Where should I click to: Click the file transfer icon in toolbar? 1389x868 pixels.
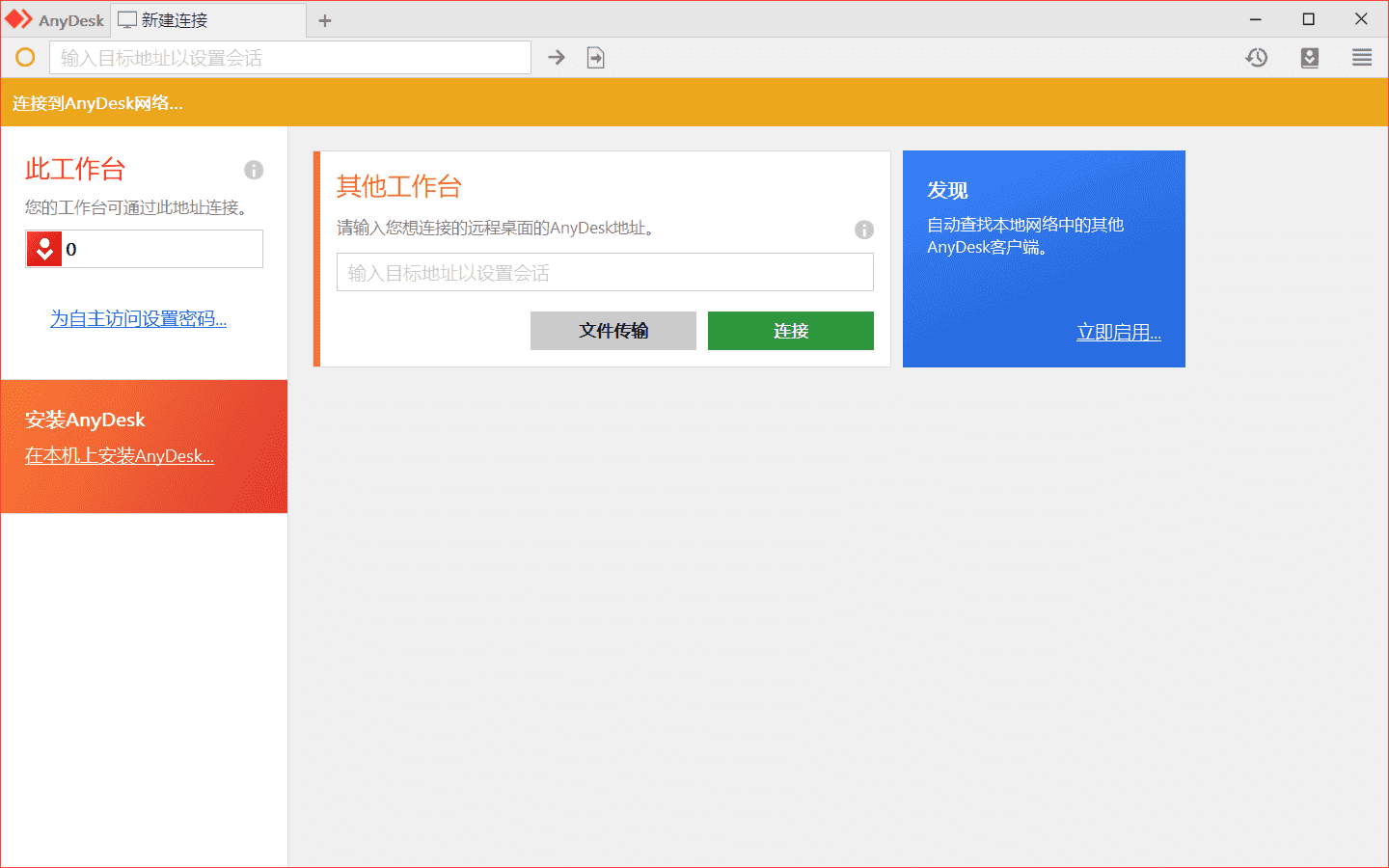(x=596, y=58)
